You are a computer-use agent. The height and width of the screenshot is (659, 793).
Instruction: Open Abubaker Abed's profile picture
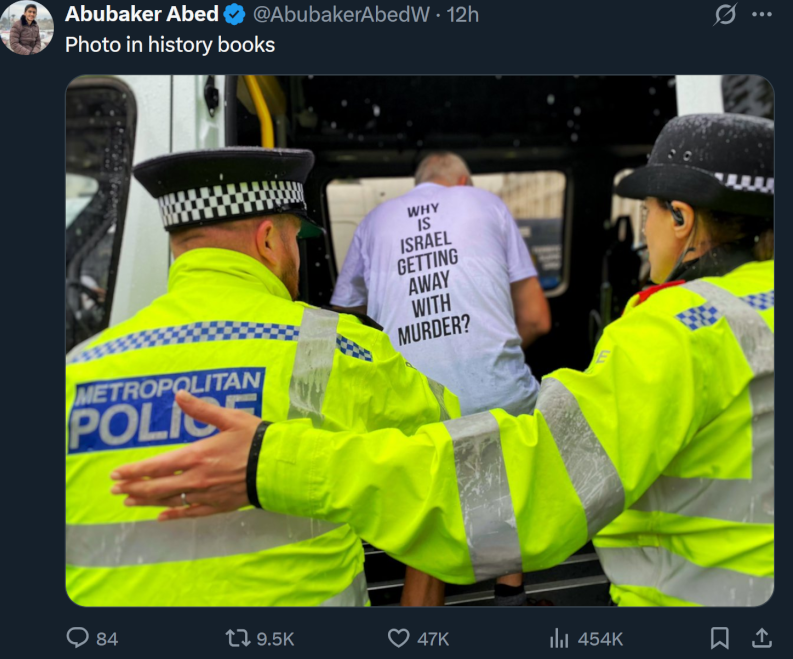[x=27, y=27]
